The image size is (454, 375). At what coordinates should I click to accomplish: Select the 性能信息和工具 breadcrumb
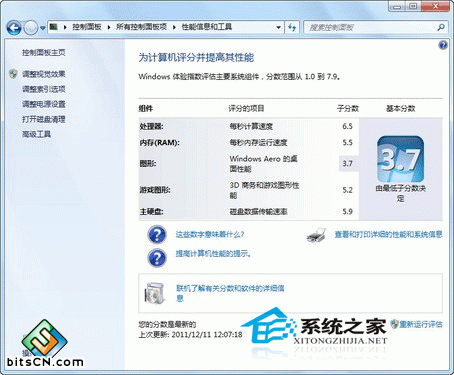coord(206,27)
